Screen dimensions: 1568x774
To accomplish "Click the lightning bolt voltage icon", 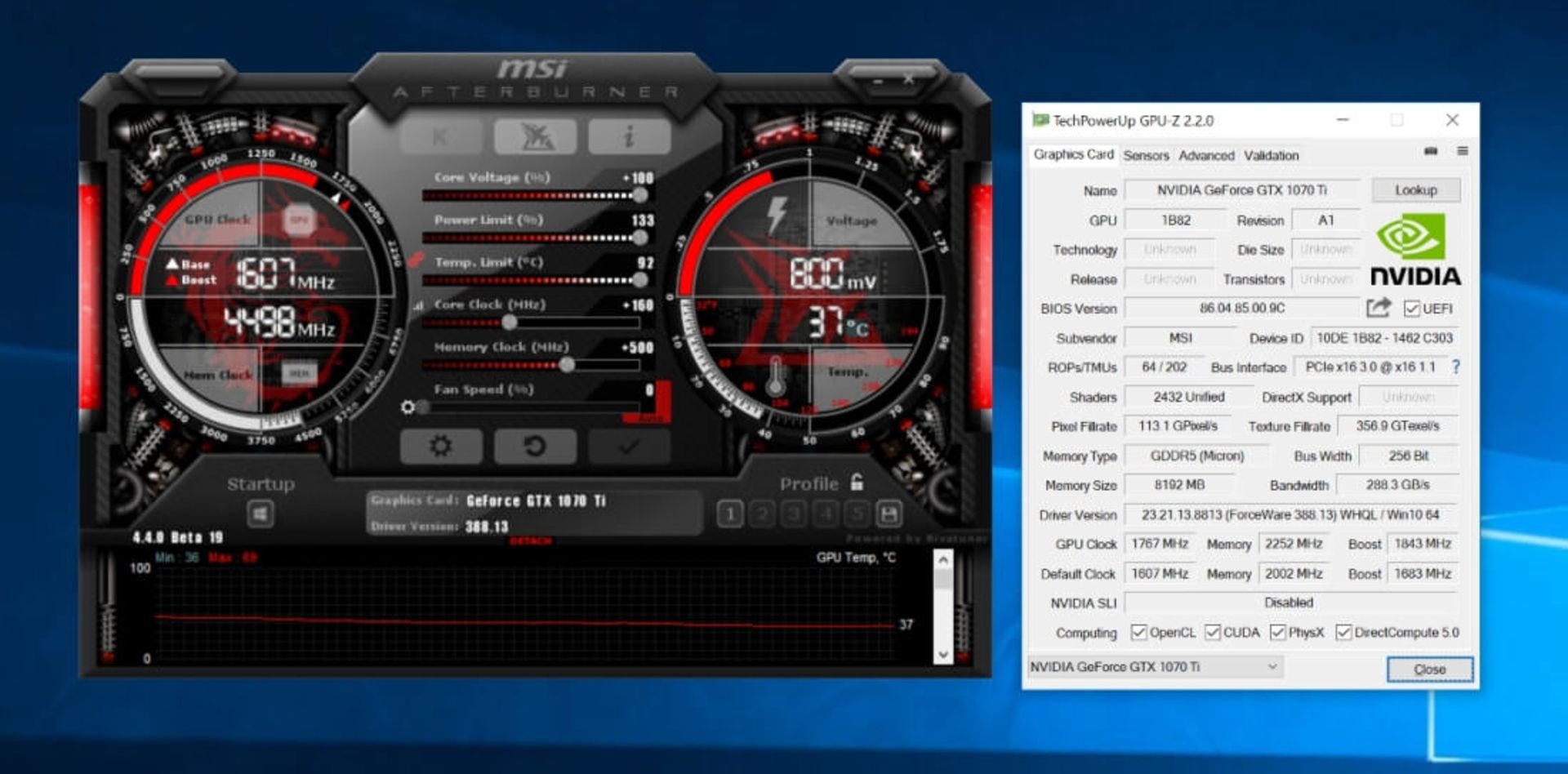I will (x=776, y=215).
